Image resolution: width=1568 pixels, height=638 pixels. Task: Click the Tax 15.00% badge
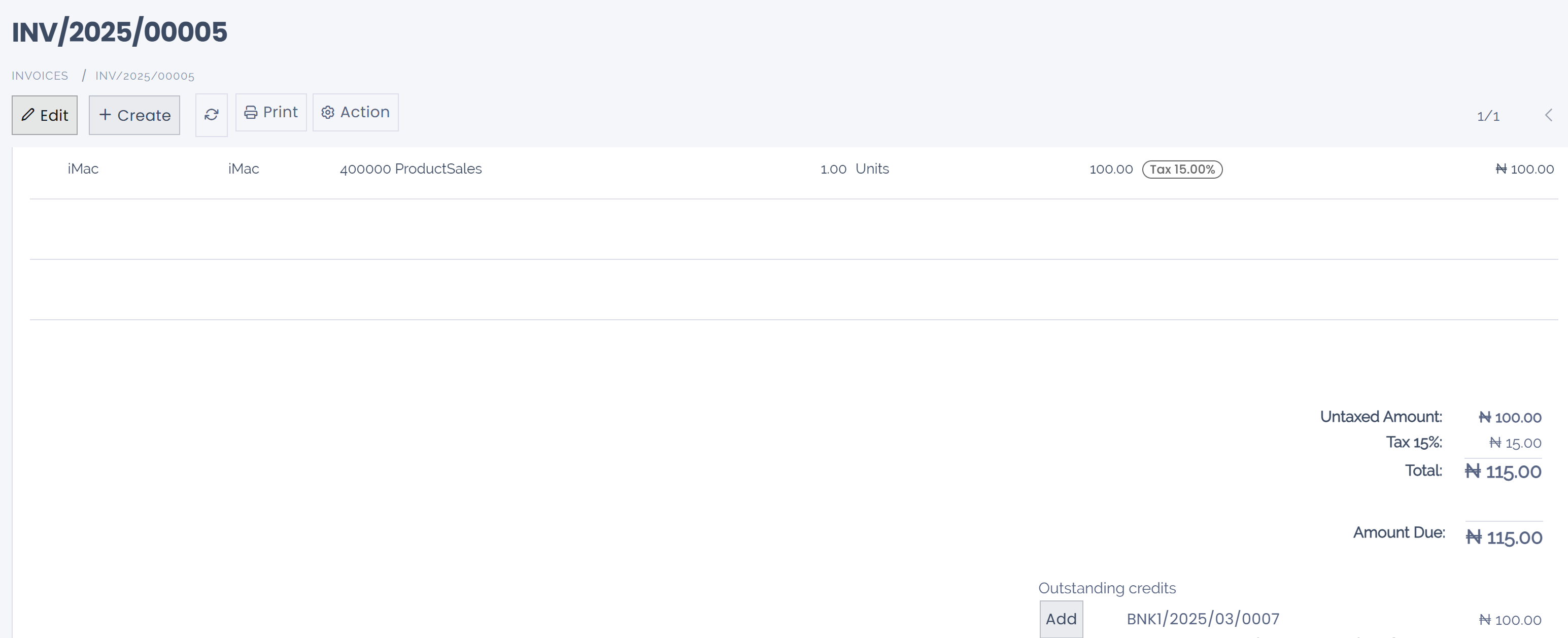pyautogui.click(x=1181, y=169)
